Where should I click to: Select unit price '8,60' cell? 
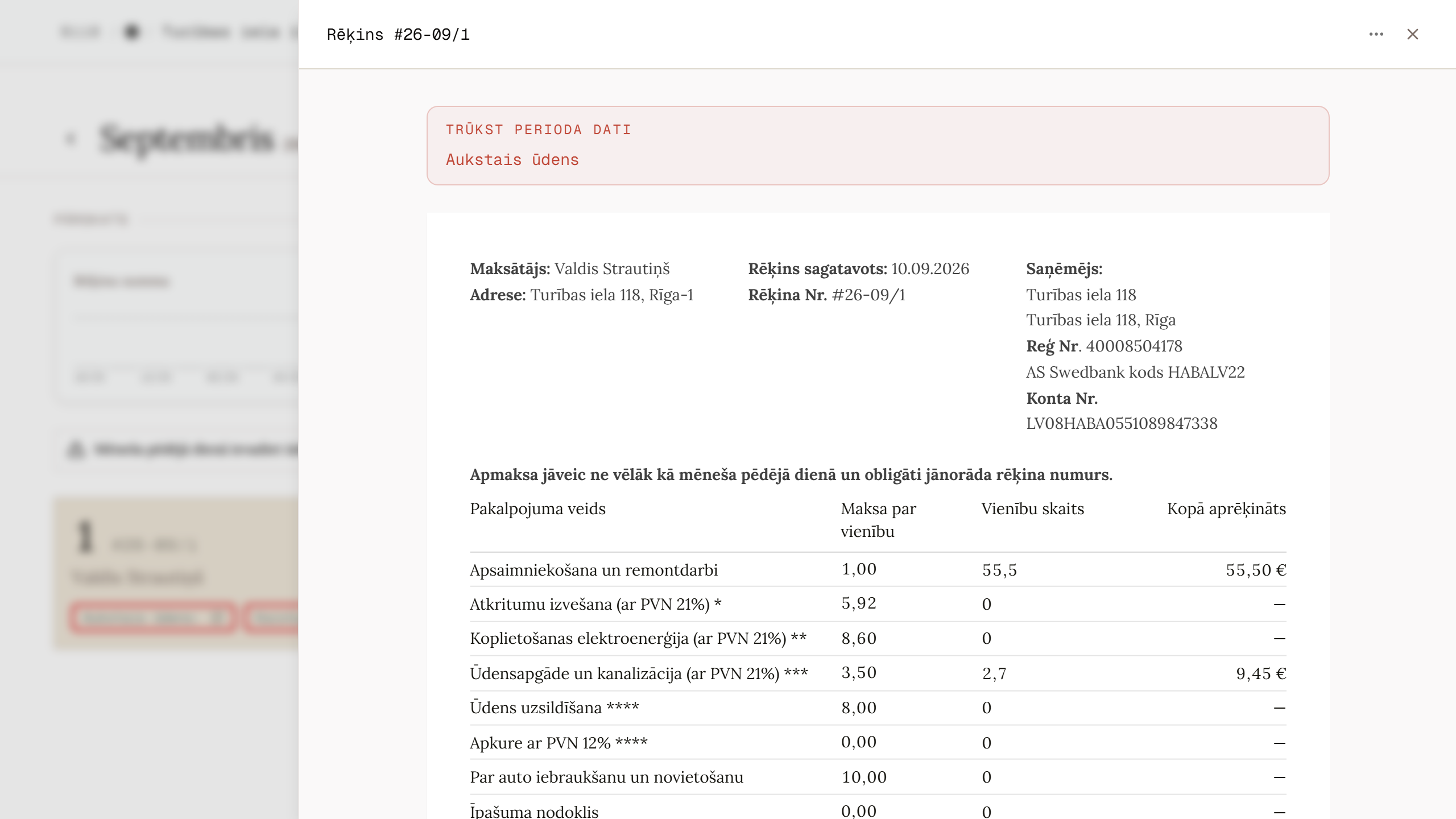point(859,638)
